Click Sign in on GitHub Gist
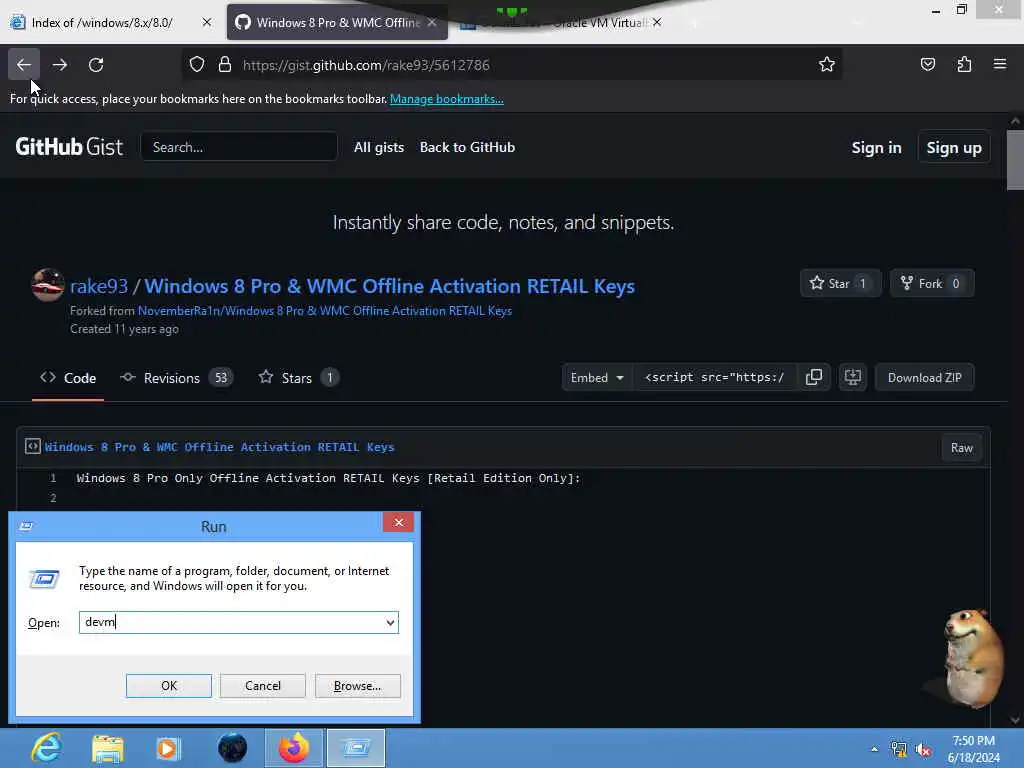This screenshot has height=768, width=1024. pos(876,148)
